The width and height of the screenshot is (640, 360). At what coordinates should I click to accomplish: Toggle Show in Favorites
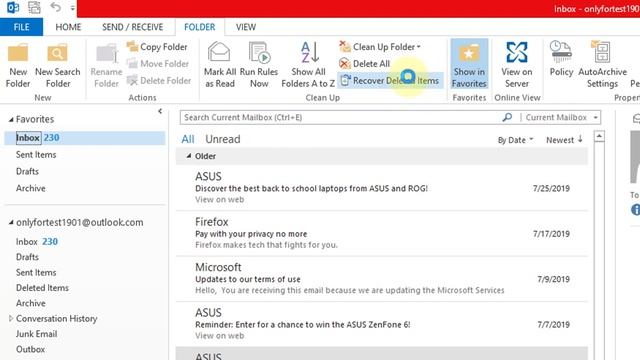[x=469, y=64]
